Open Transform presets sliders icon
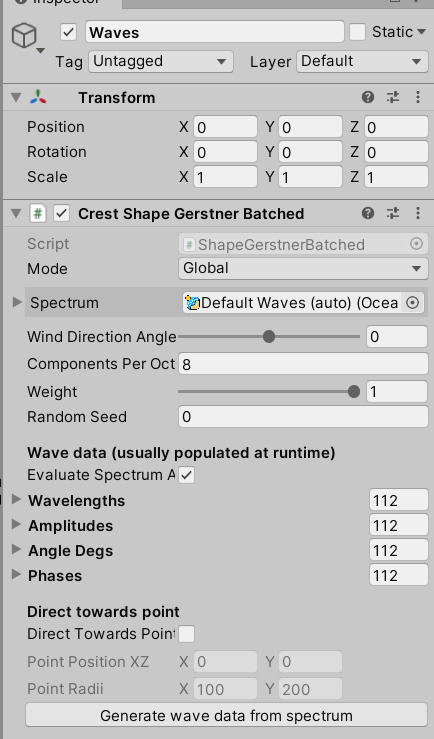The width and height of the screenshot is (434, 739). click(393, 97)
